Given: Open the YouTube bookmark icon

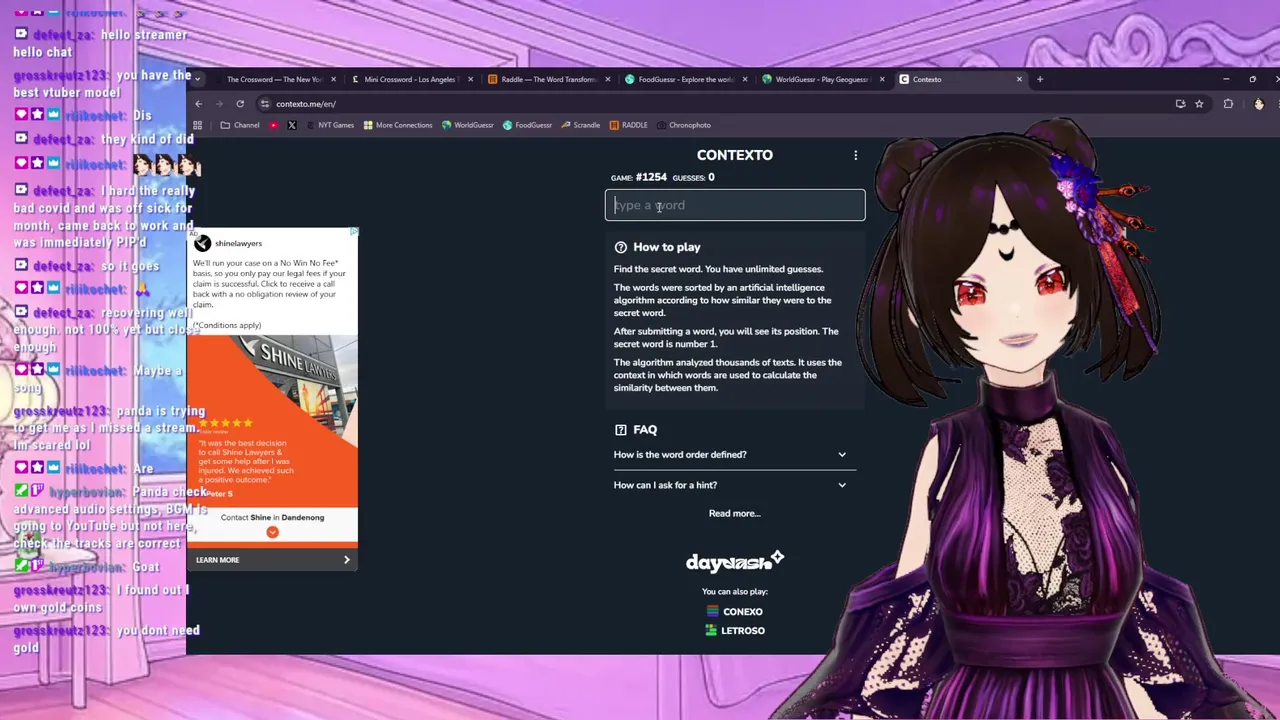Looking at the screenshot, I should tap(273, 125).
